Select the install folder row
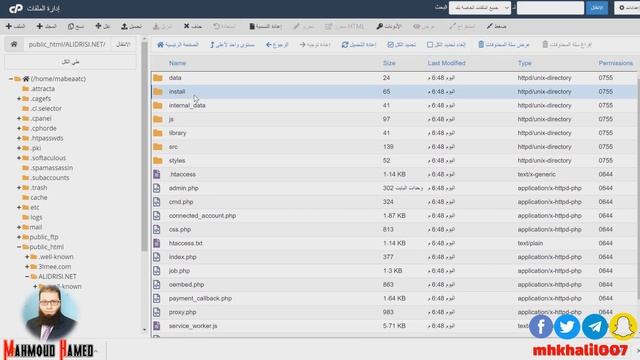Viewport: 640px width, 360px height. coord(394,91)
